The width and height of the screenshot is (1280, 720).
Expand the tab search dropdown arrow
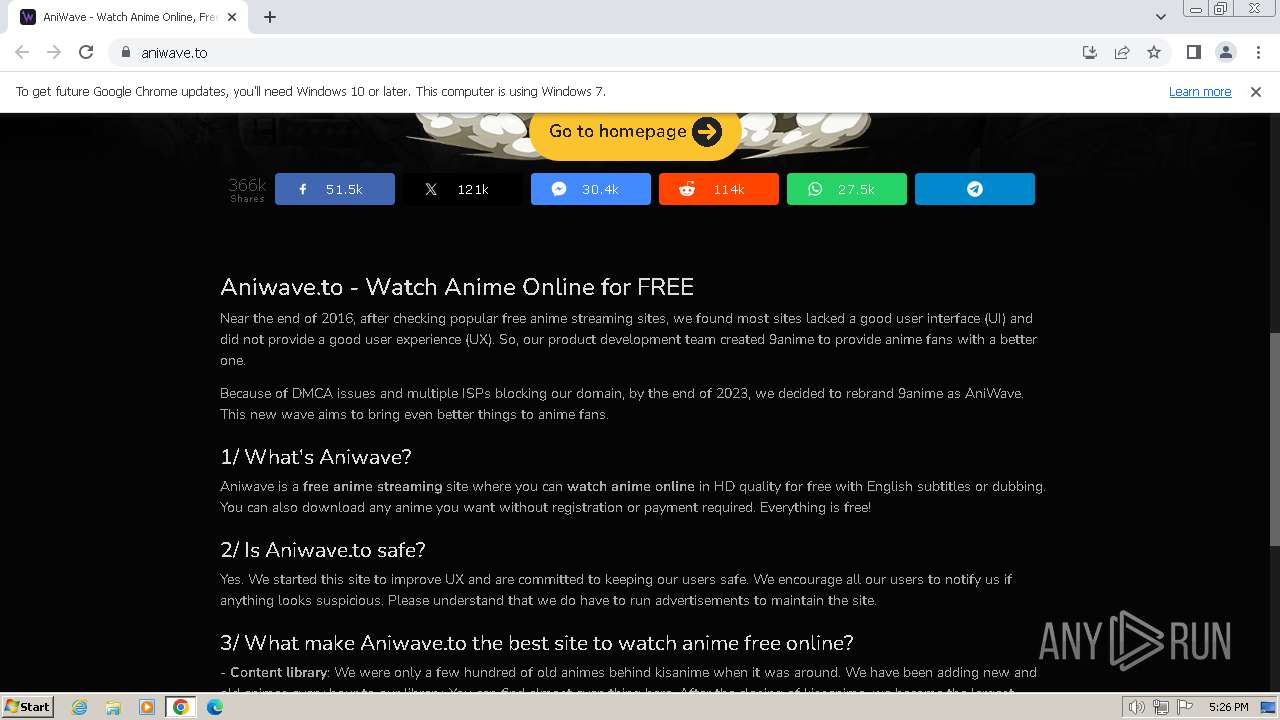(x=1160, y=17)
